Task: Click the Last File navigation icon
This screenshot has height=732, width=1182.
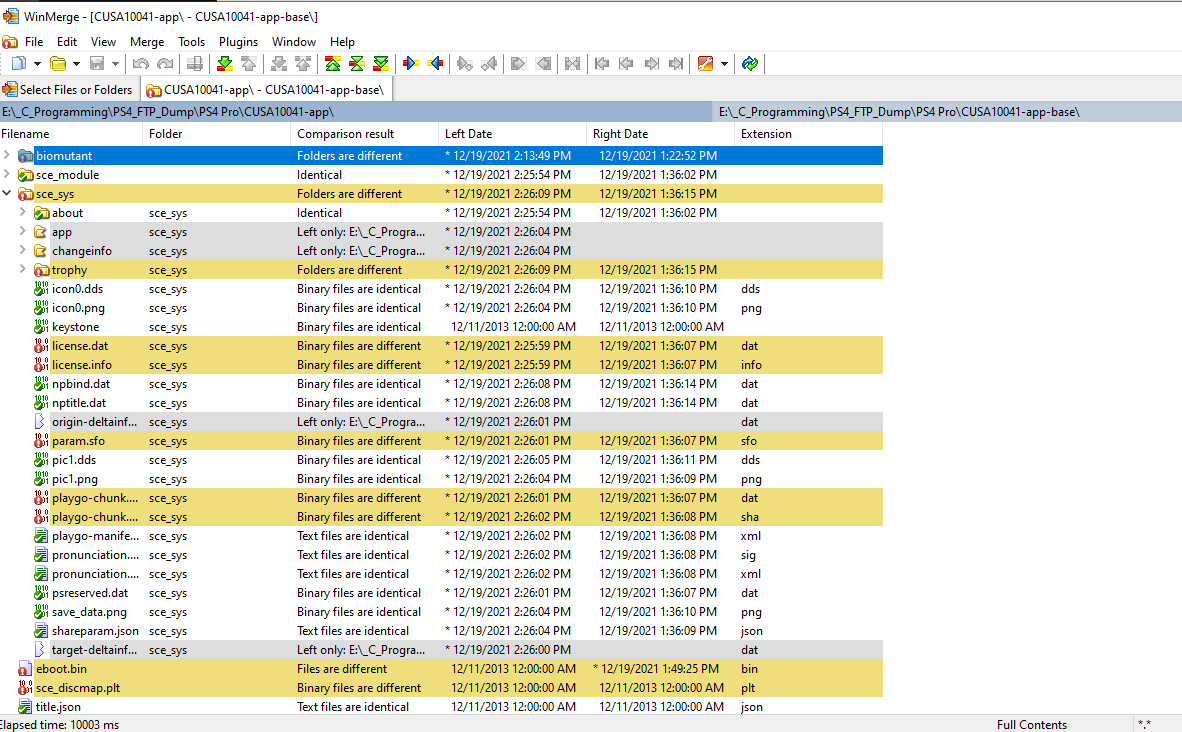Action: pos(676,64)
